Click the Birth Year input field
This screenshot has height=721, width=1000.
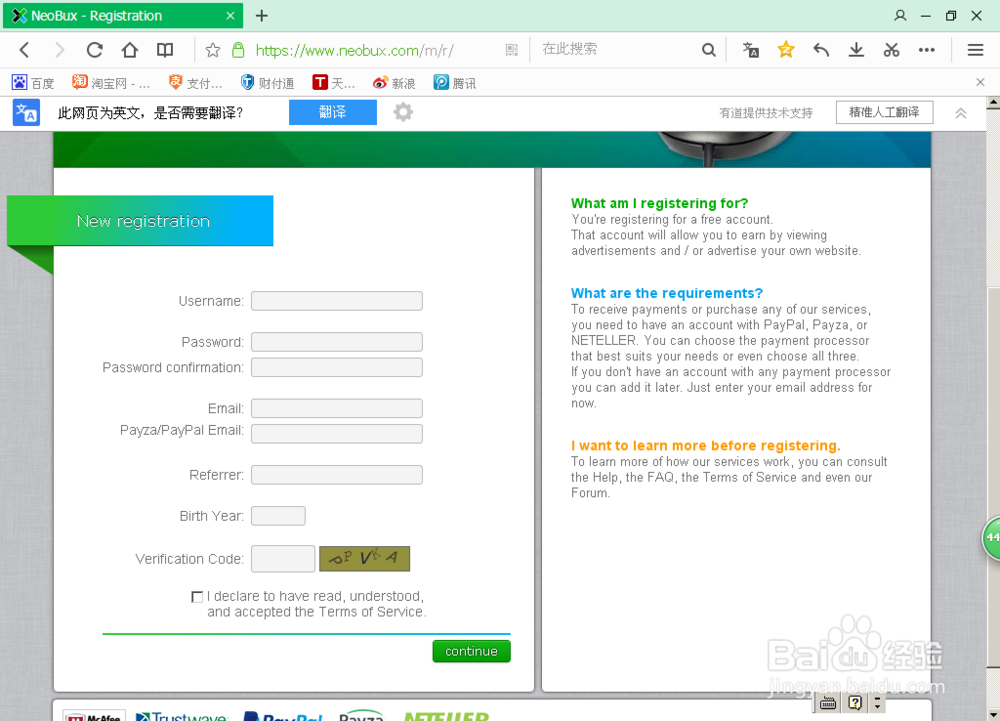278,516
